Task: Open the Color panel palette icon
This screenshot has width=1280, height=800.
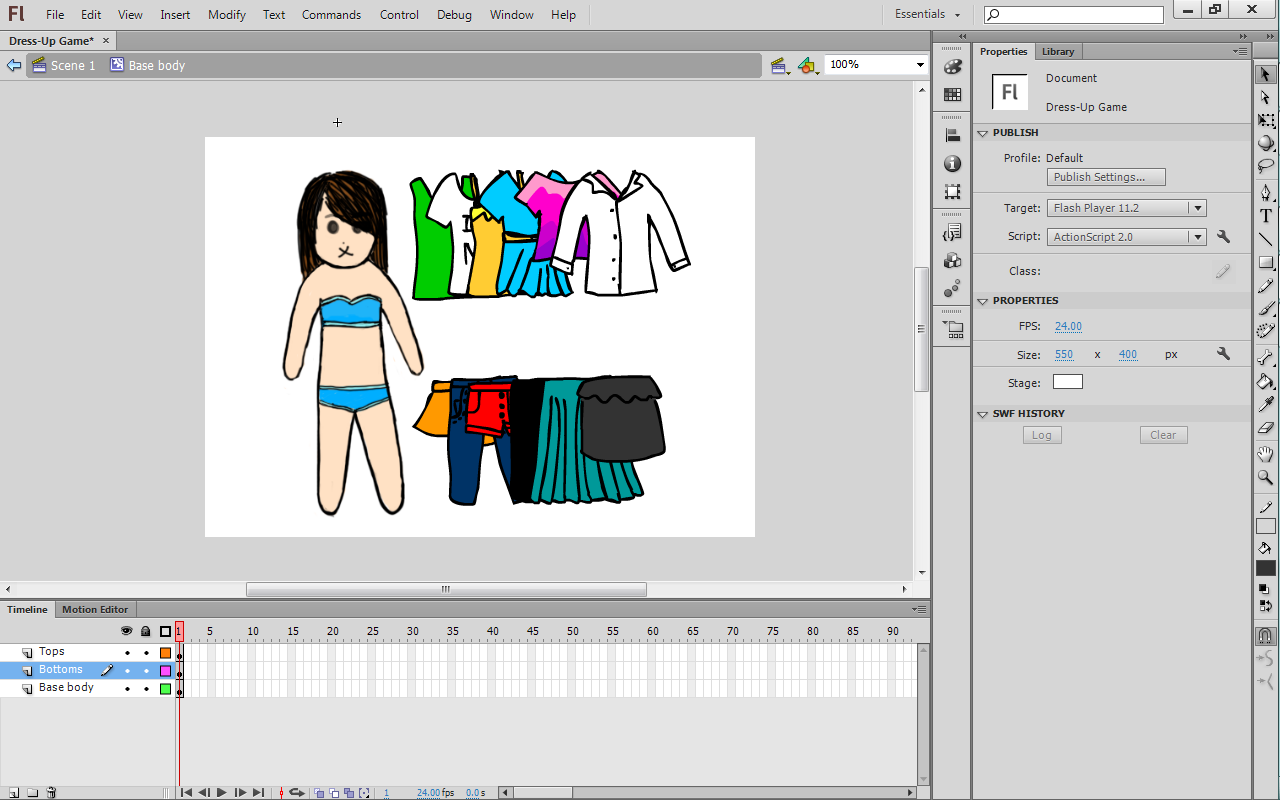Action: pos(953,67)
